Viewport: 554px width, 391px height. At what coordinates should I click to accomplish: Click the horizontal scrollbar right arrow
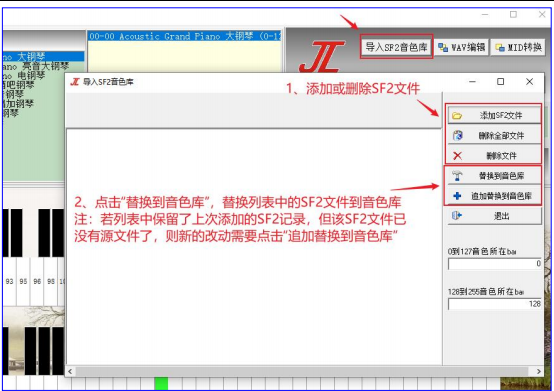(x=538, y=371)
